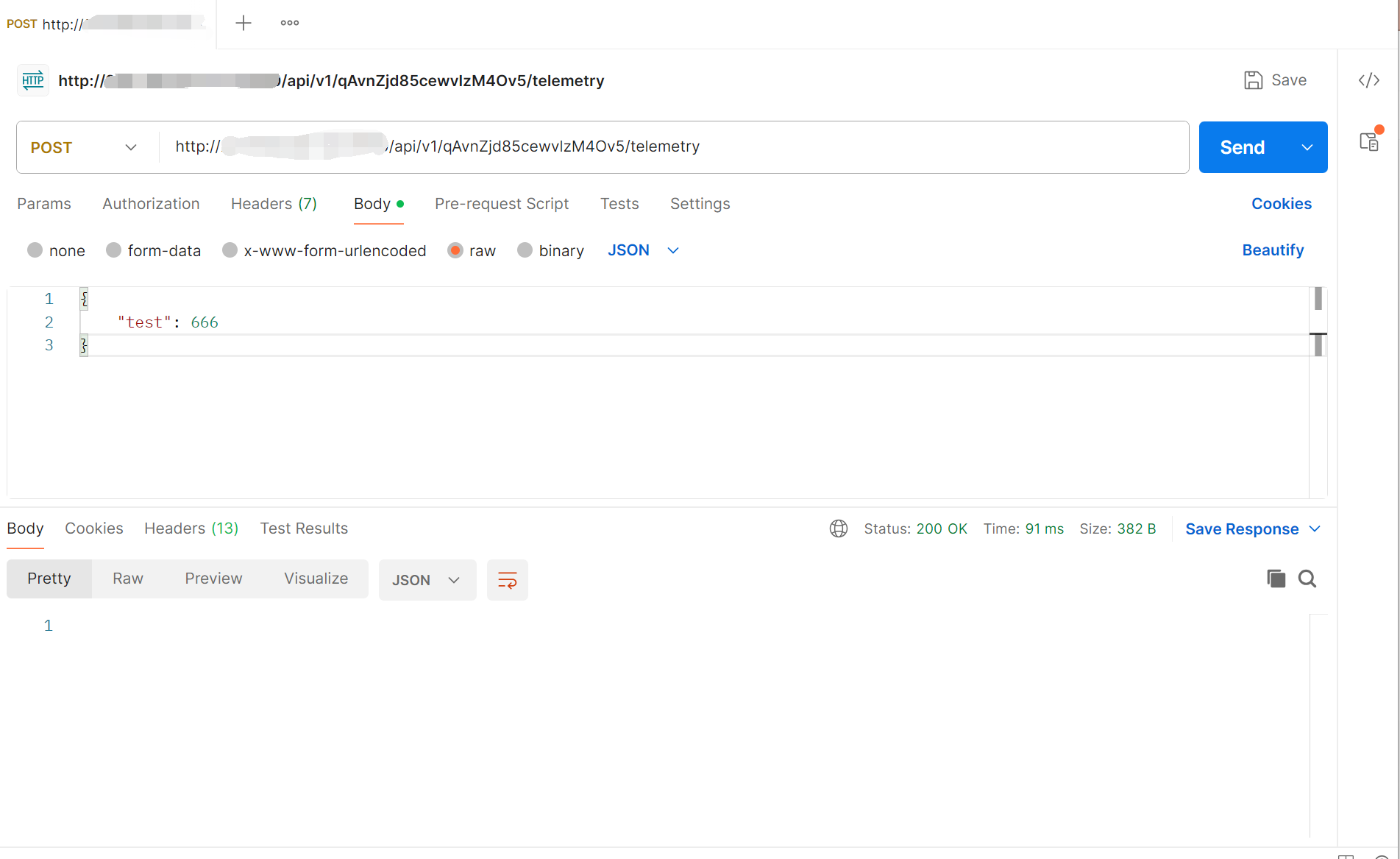Click the three-dot tab options icon
This screenshot has width=1400, height=859.
(290, 24)
